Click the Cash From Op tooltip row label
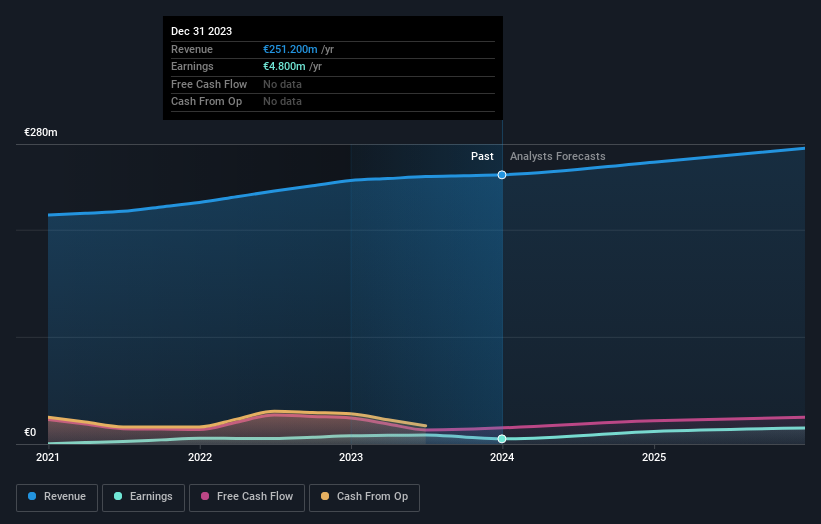The height and width of the screenshot is (524, 821). (206, 102)
